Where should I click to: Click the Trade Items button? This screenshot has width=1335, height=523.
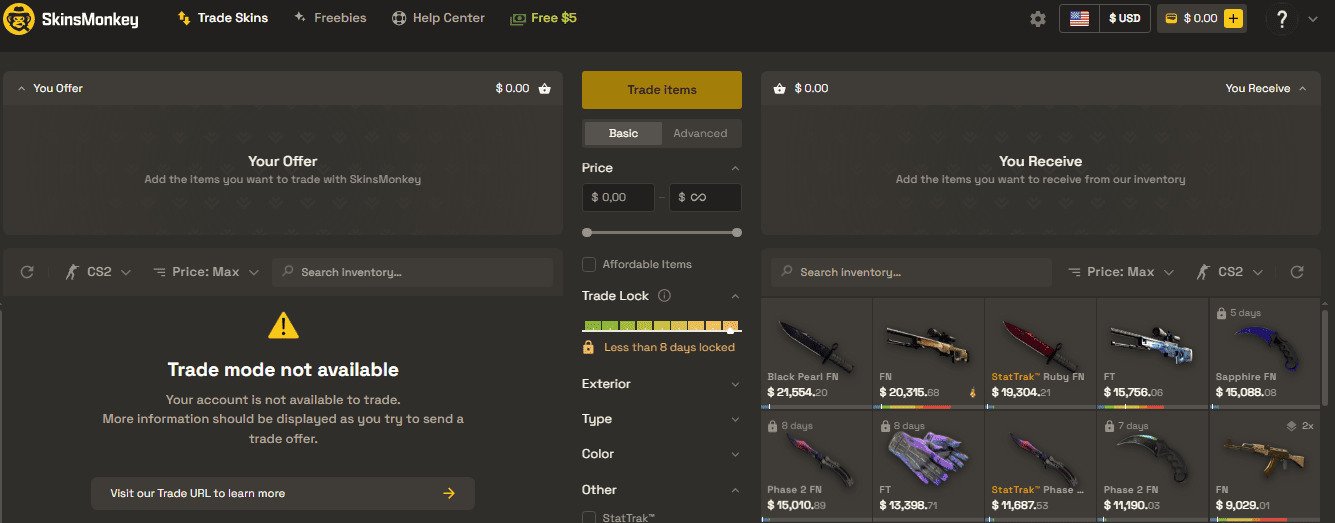point(662,90)
